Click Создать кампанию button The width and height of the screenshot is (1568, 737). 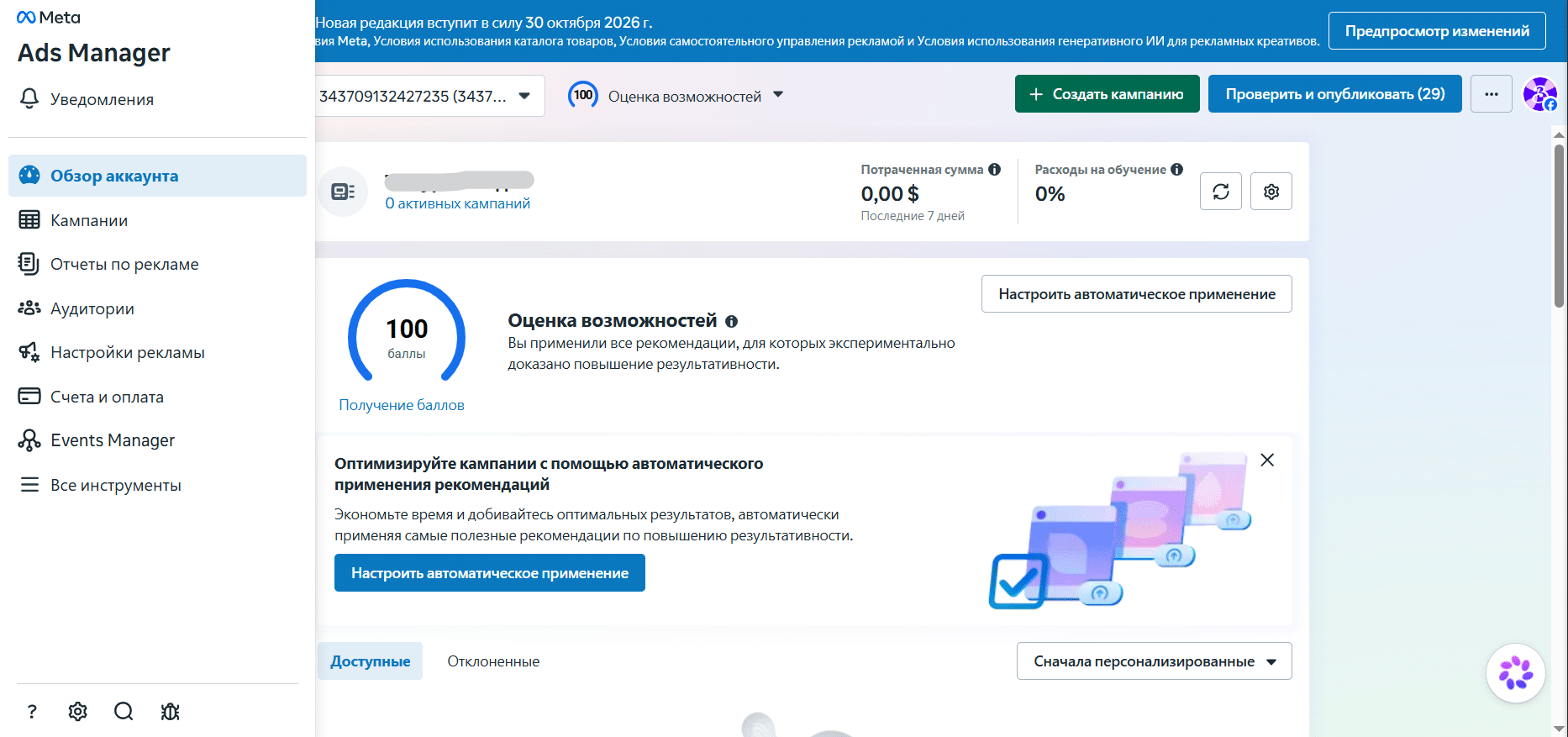coord(1108,94)
